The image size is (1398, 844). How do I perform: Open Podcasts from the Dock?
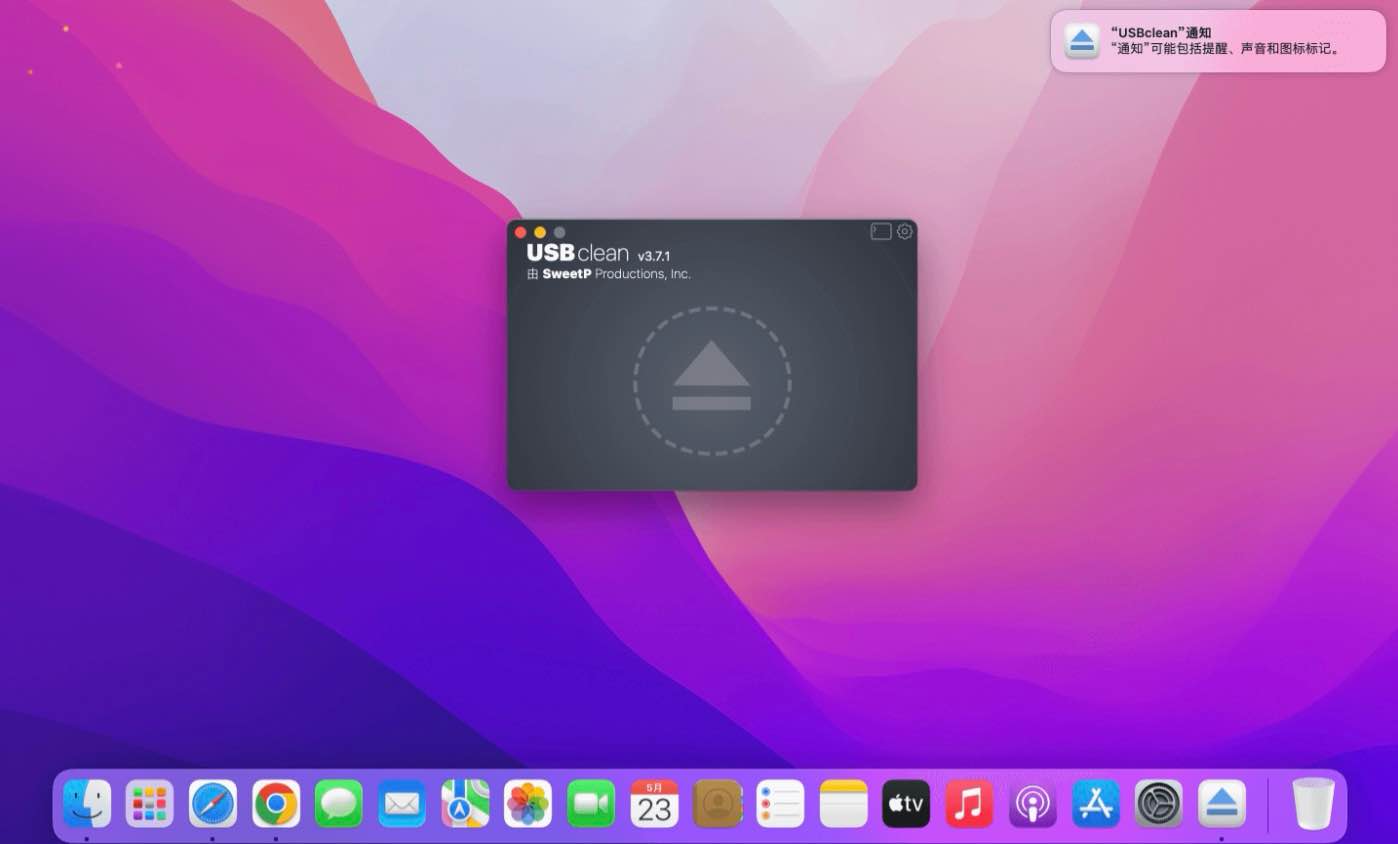coord(1032,804)
